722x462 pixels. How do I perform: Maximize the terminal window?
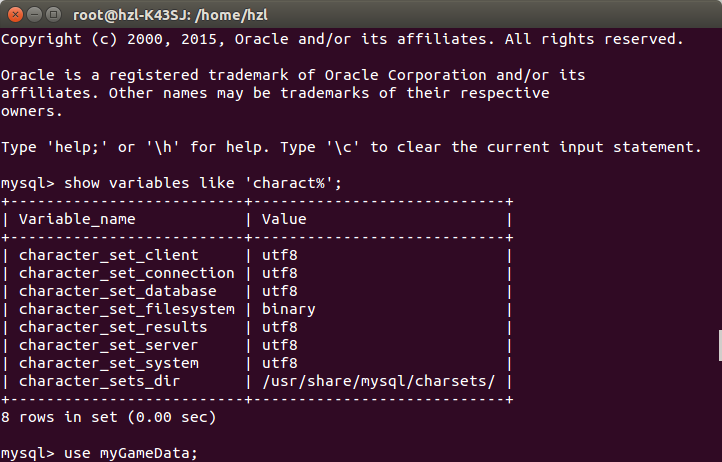tap(54, 15)
